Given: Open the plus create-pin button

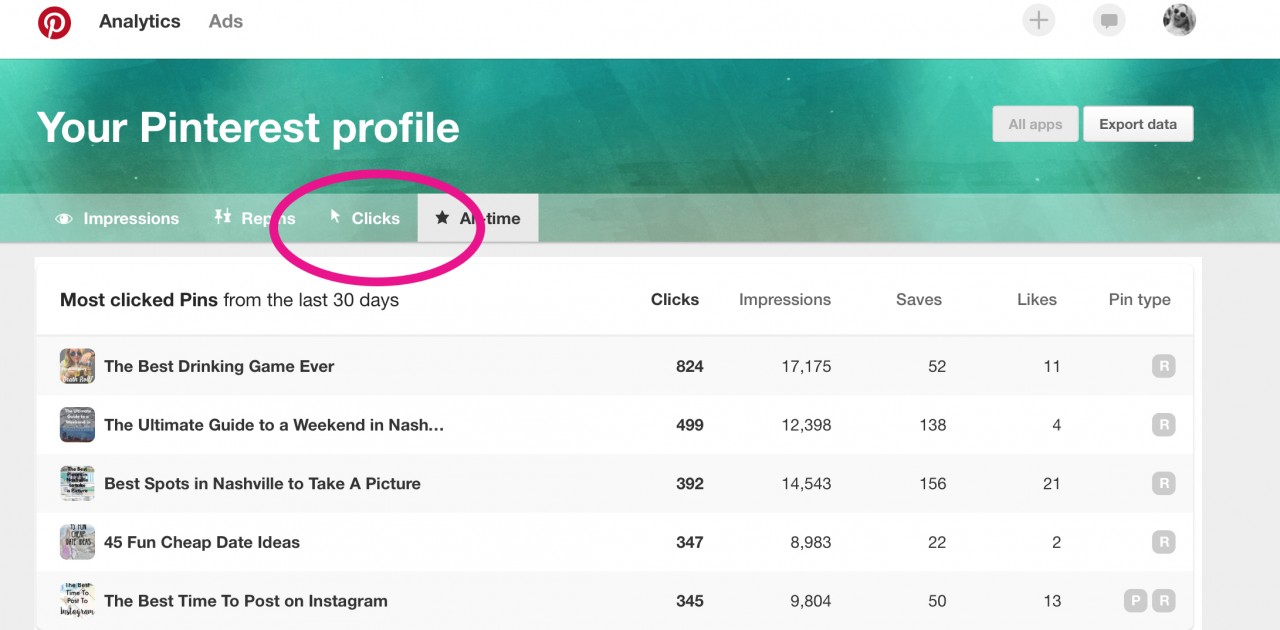Looking at the screenshot, I should (1039, 20).
